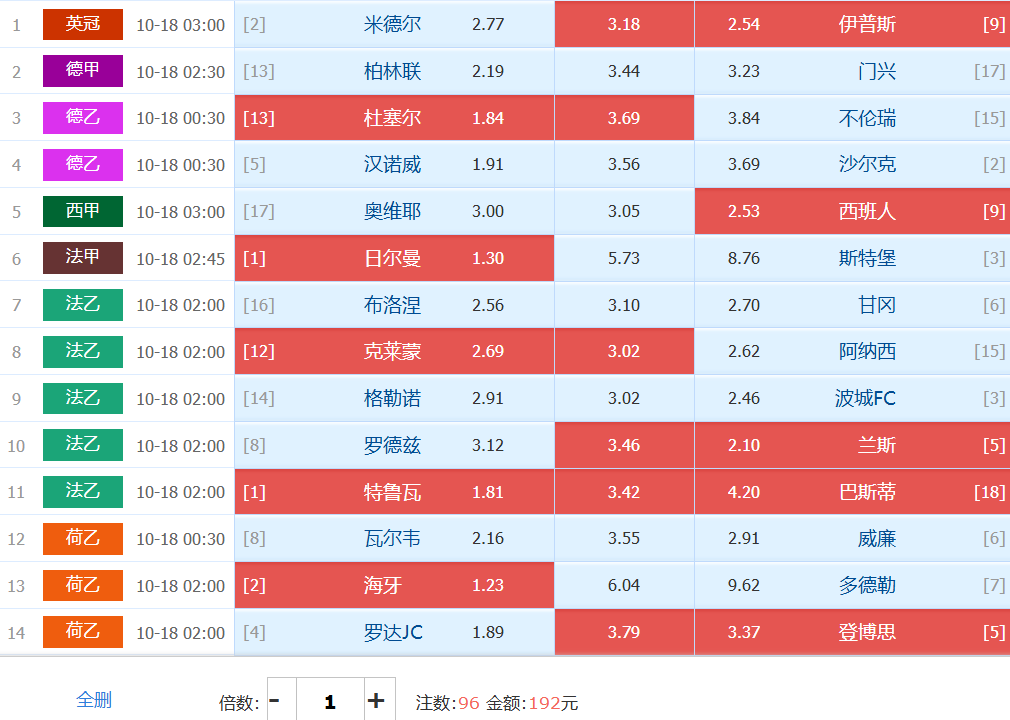Click 全删 to clear all selections
Image resolution: width=1010 pixels, height=720 pixels.
coord(94,700)
